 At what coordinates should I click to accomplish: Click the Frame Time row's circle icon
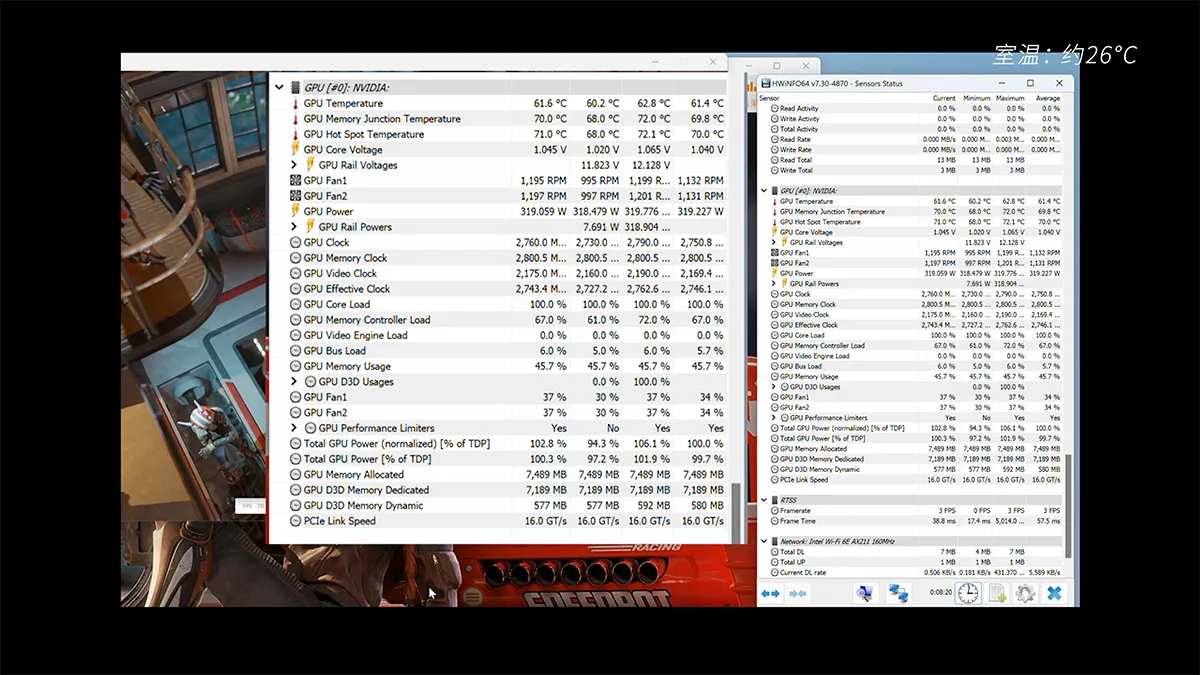(x=774, y=521)
